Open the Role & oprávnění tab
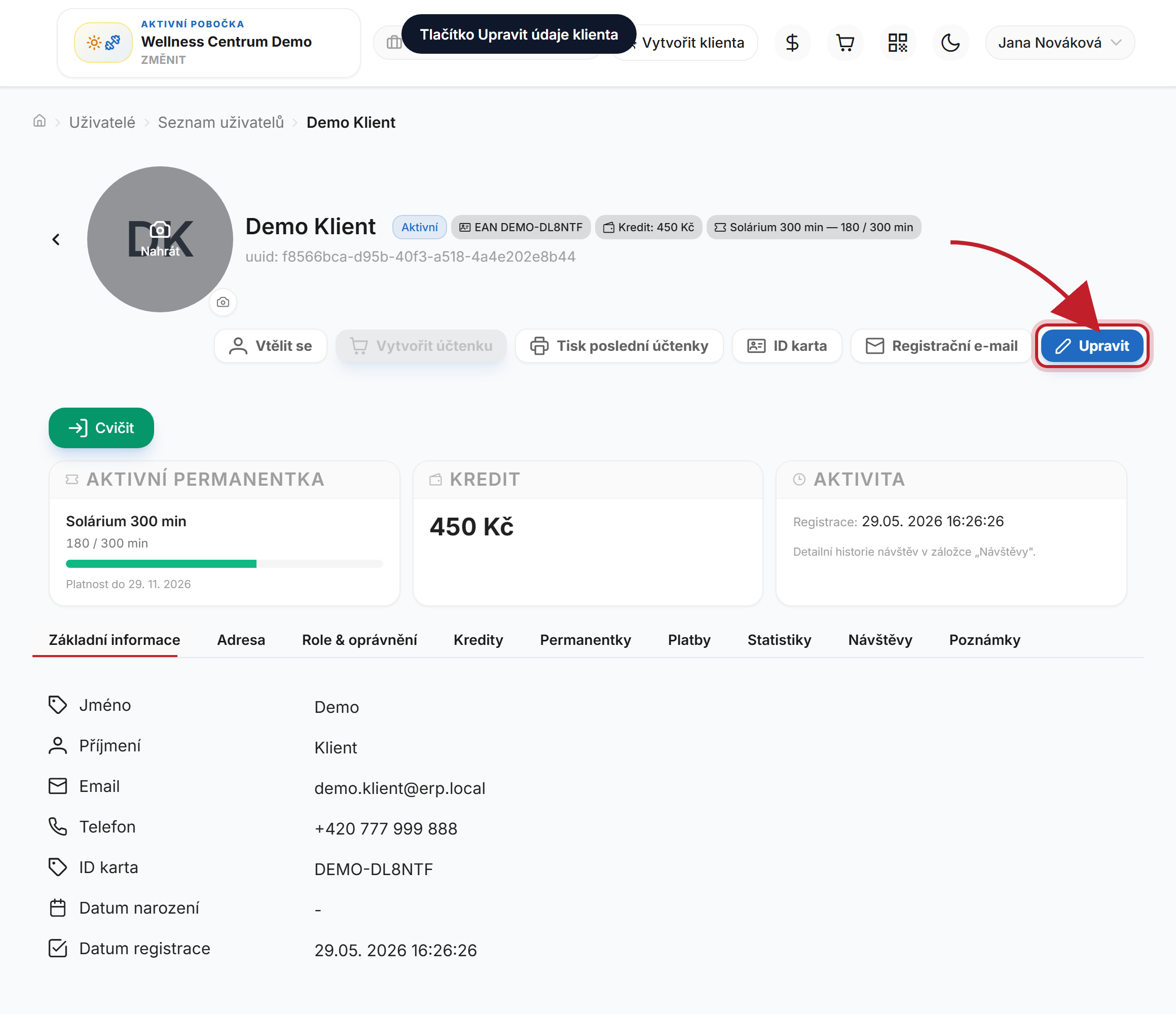 coord(359,640)
